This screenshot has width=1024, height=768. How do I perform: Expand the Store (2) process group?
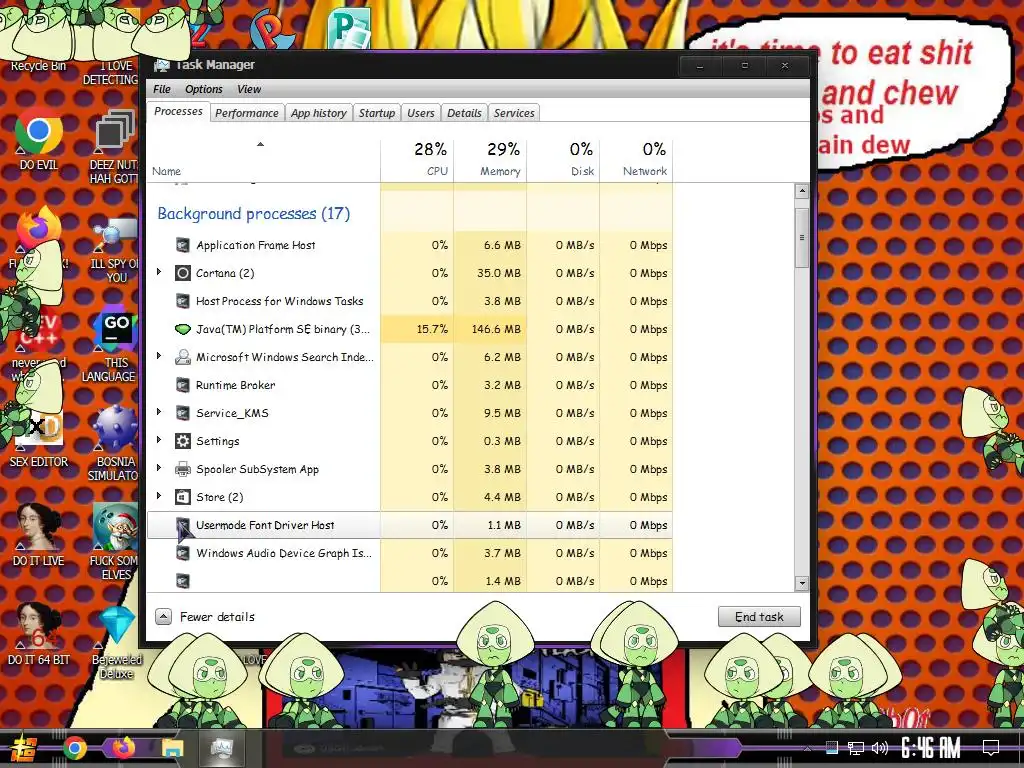pyautogui.click(x=159, y=496)
